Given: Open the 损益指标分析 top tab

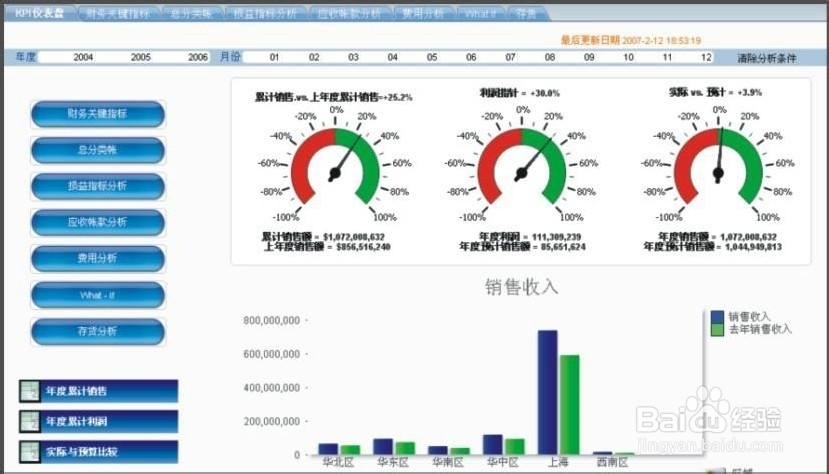Looking at the screenshot, I should point(265,14).
